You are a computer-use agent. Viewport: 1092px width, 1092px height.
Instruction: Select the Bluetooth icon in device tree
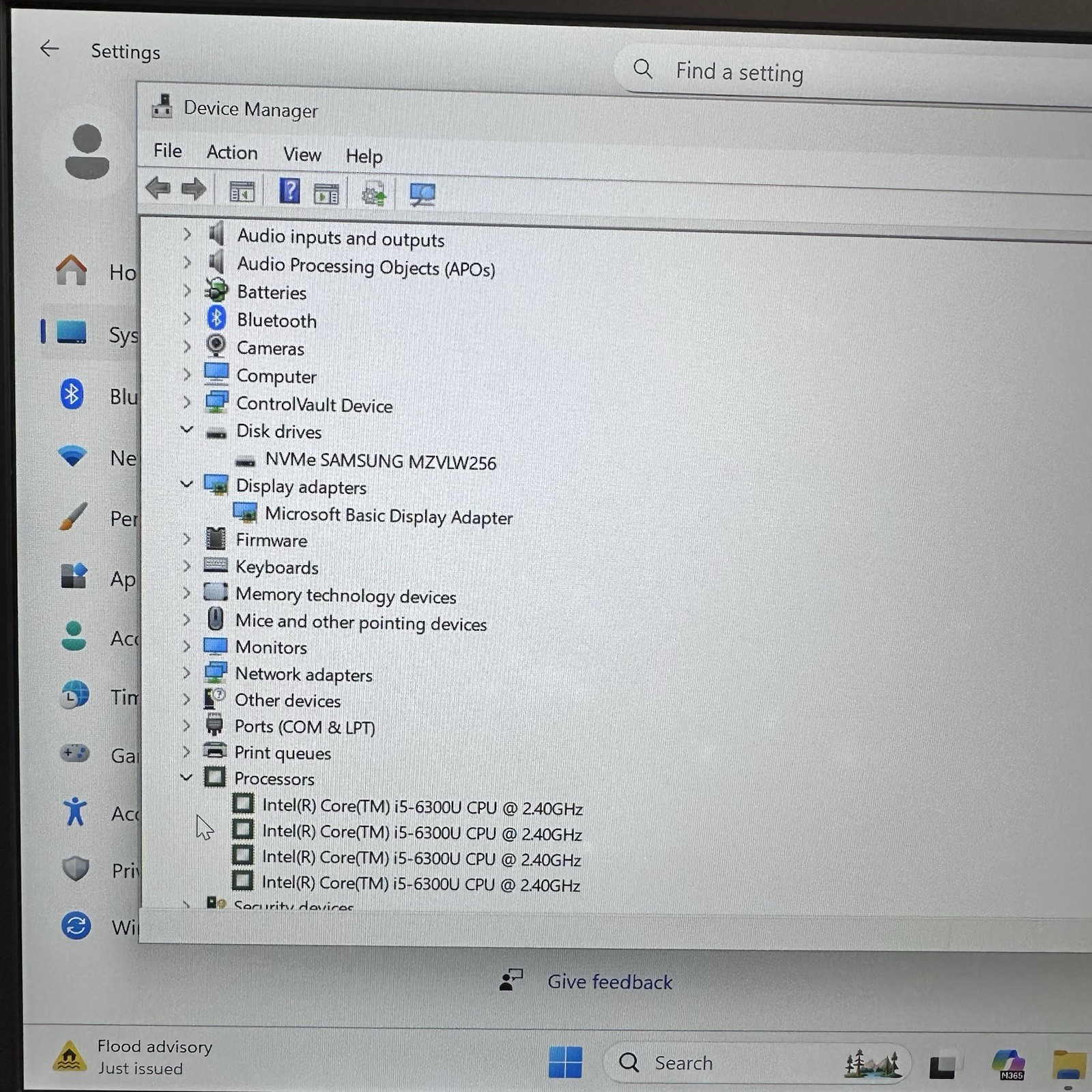click(x=216, y=318)
